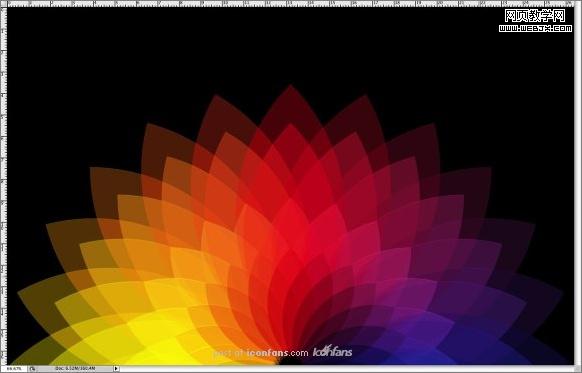Click the ruler origin corner box
The image size is (582, 373).
(4, 4)
